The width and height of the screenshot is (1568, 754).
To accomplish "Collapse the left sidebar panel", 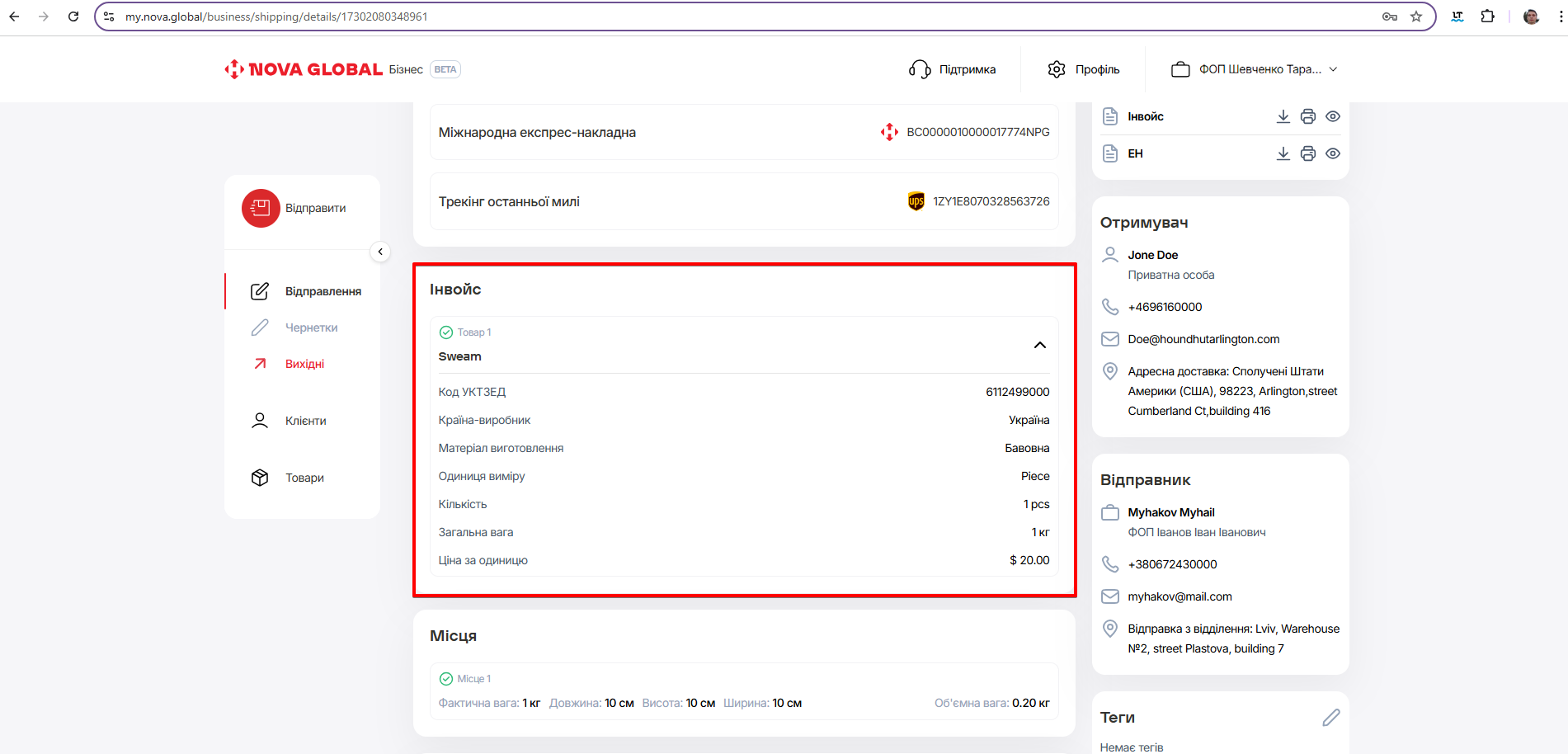I will 380,252.
